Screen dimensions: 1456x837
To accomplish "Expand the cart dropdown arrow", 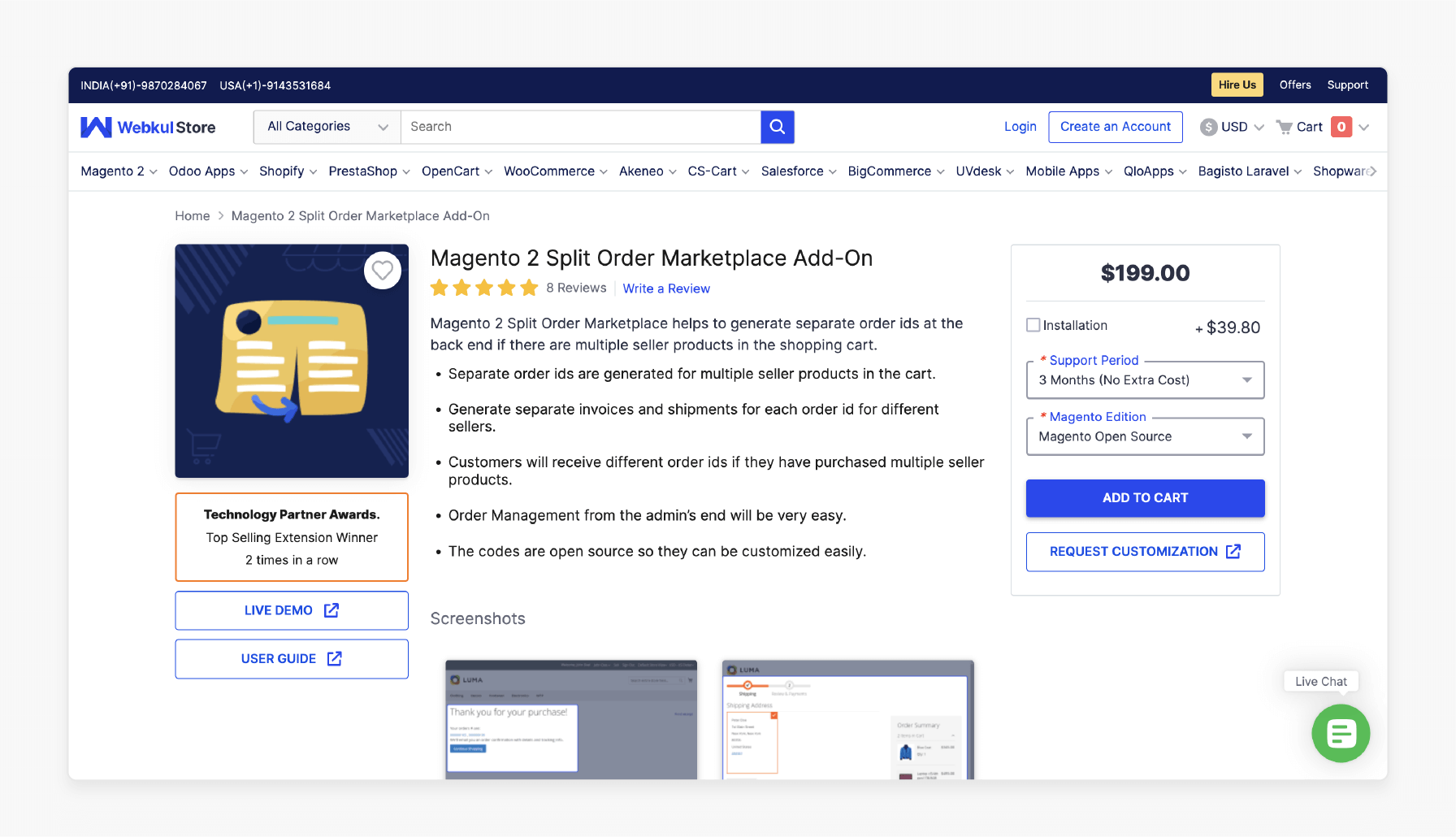I will [x=1363, y=127].
